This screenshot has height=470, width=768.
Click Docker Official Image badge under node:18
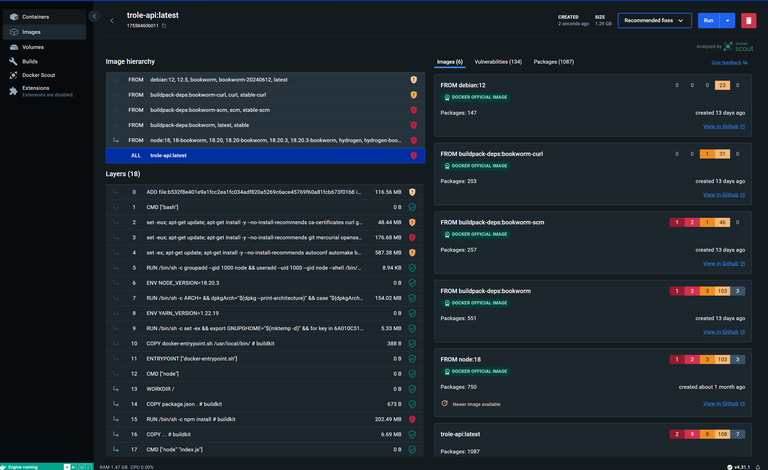coord(476,372)
